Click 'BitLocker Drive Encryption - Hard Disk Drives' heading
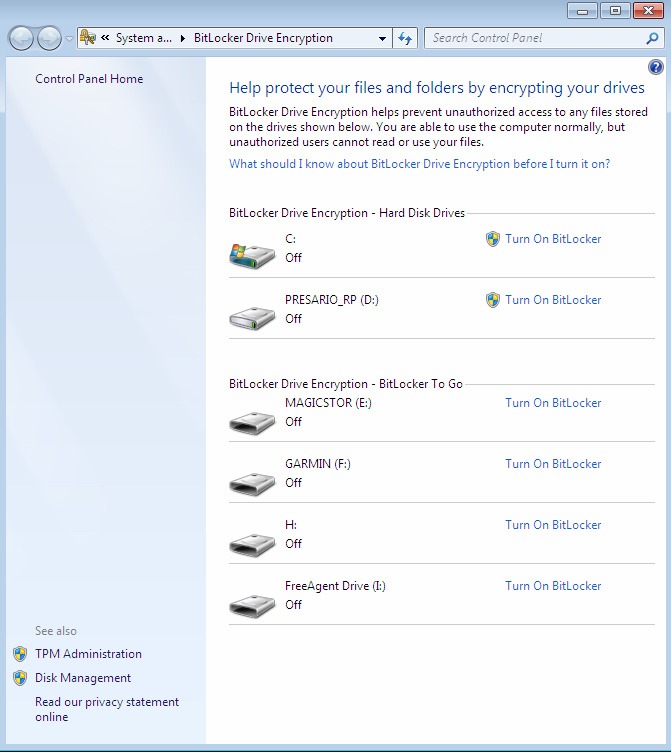 (347, 213)
